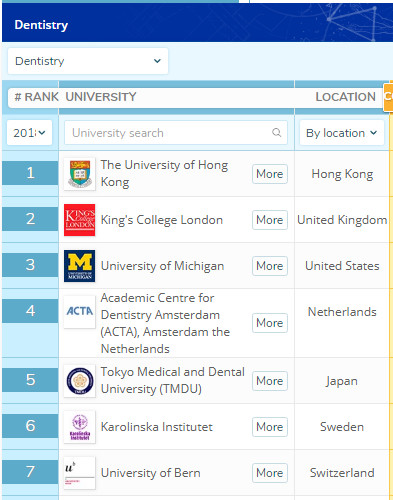Click More for Karolinska Institutet
This screenshot has width=393, height=500.
point(270,427)
